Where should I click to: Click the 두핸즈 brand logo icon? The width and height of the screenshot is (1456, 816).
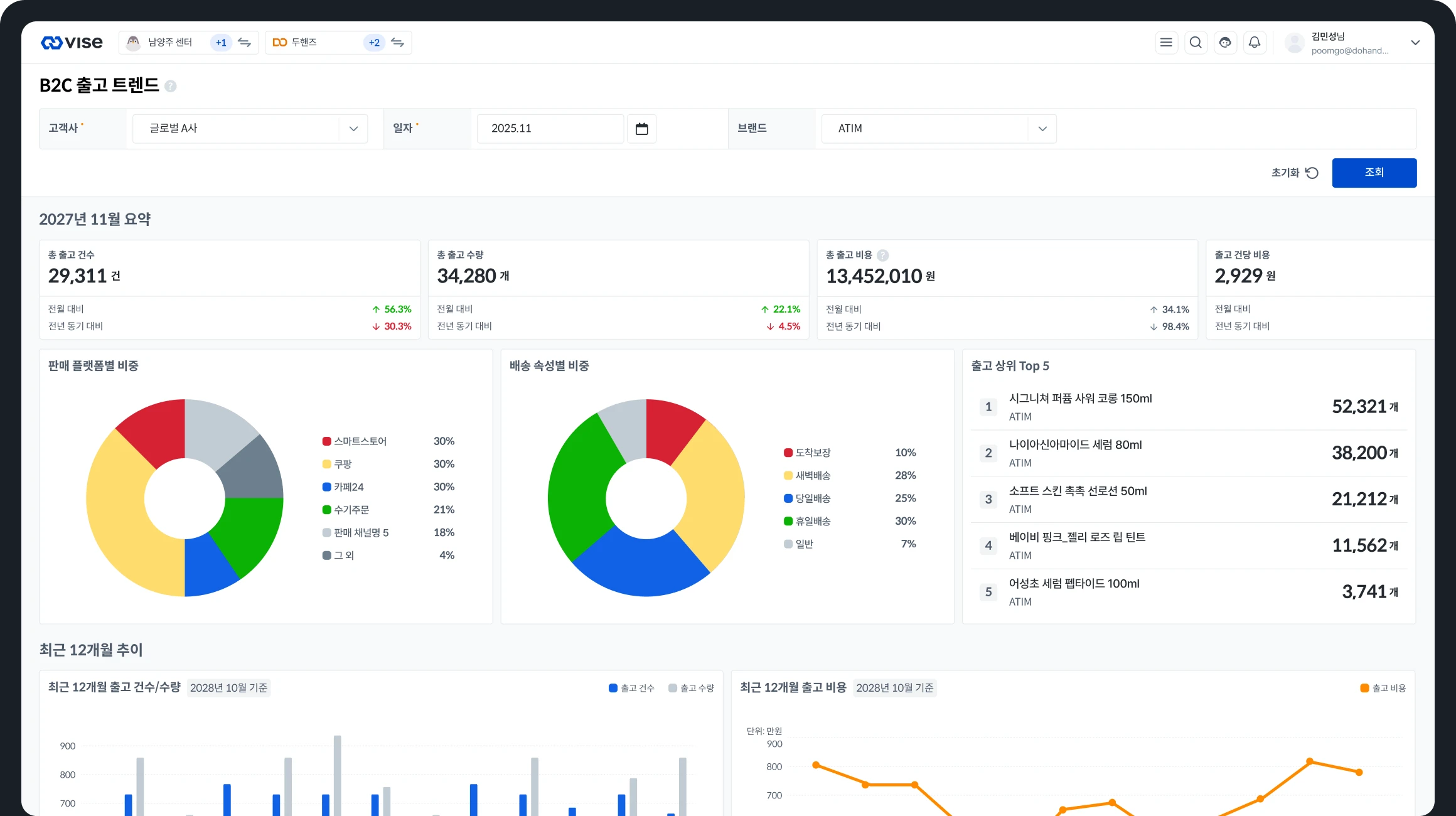click(x=280, y=42)
